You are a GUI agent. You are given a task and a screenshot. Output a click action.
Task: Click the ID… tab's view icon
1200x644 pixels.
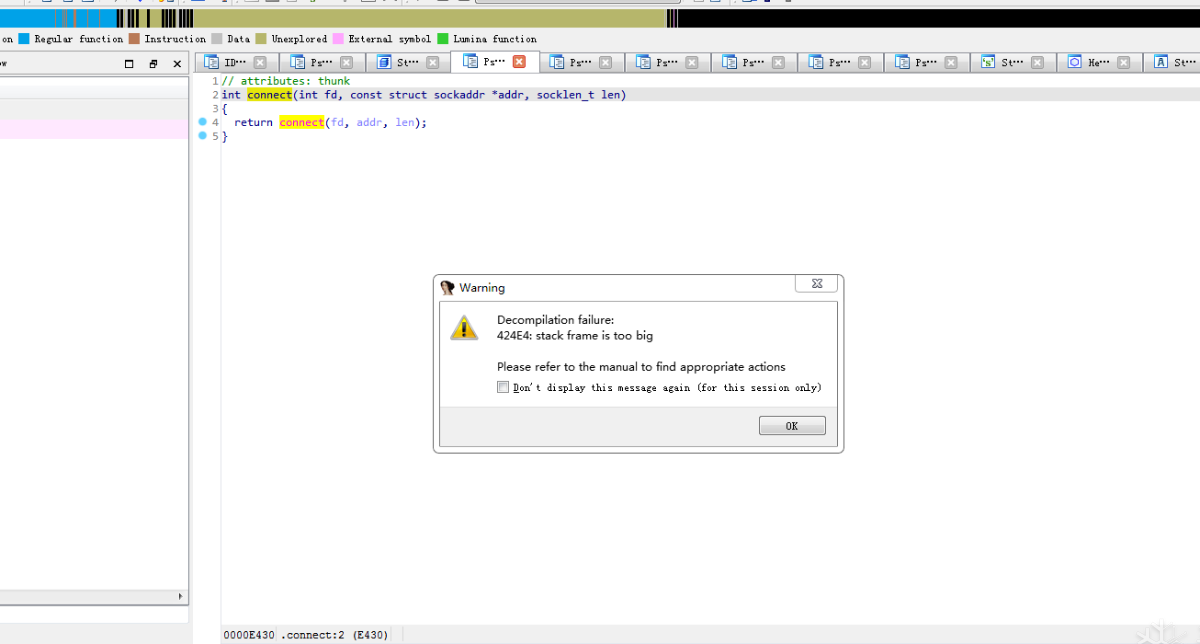(211, 62)
